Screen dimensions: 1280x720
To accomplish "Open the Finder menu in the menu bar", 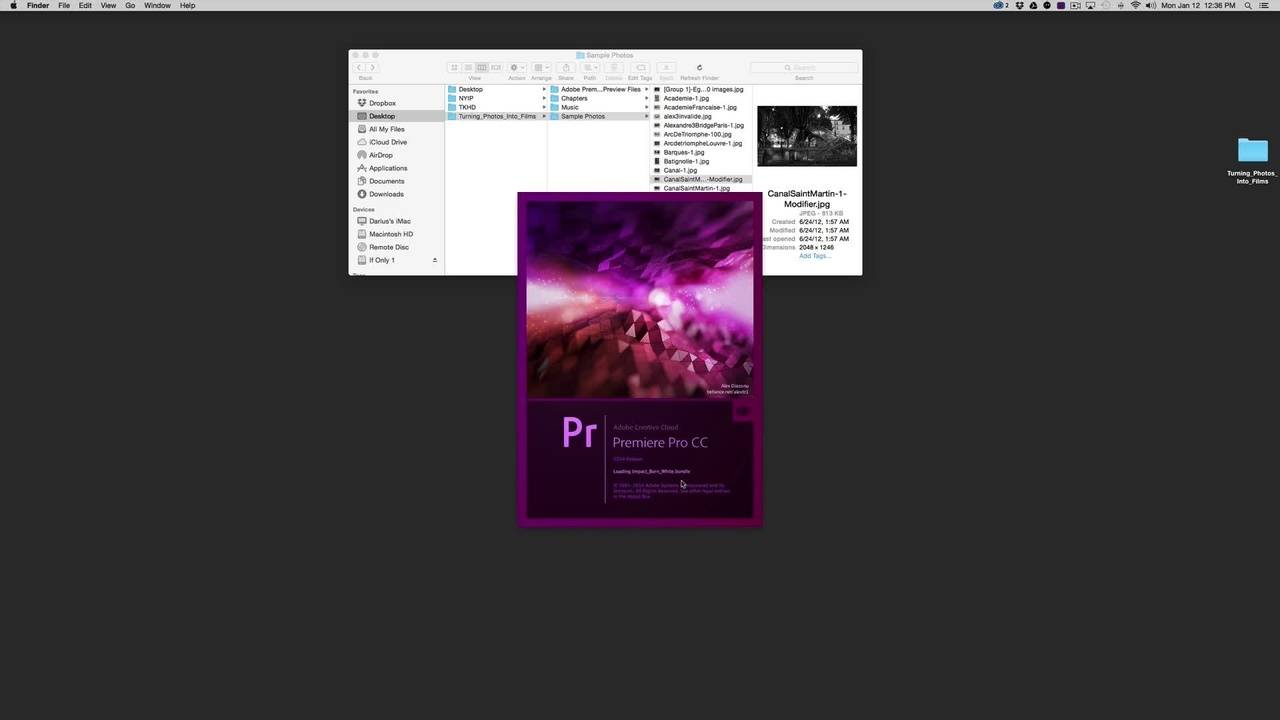I will click(x=38, y=5).
